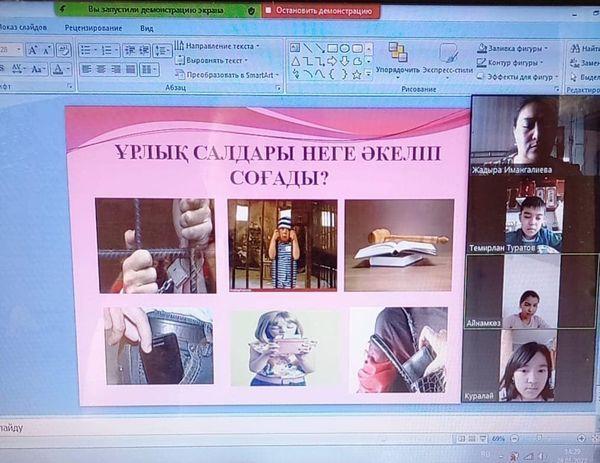The height and width of the screenshot is (463, 600).
Task: Open the line spacing dropdown
Action: point(162,51)
